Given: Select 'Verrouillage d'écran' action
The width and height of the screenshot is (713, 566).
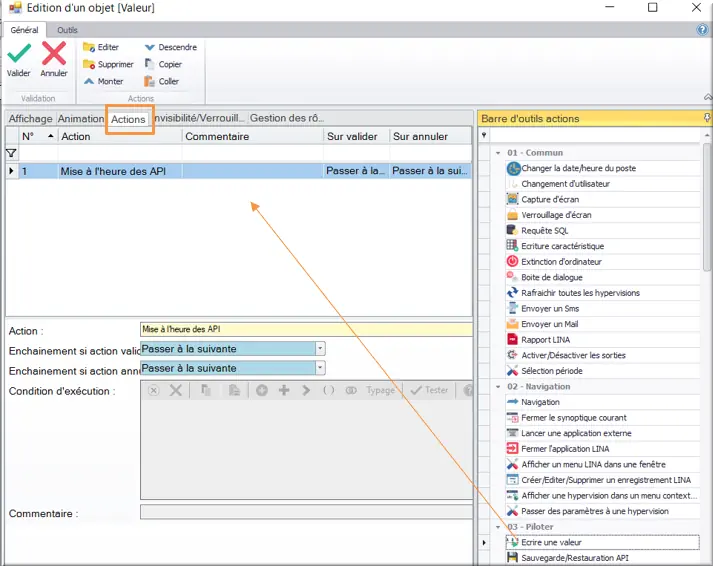Looking at the screenshot, I should tap(603, 215).
